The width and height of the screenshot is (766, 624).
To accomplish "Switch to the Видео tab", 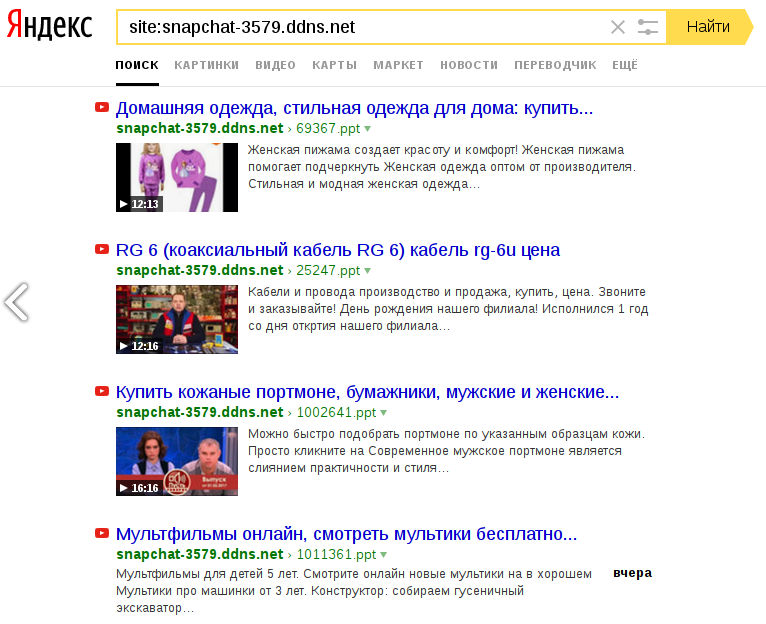I will click(276, 65).
